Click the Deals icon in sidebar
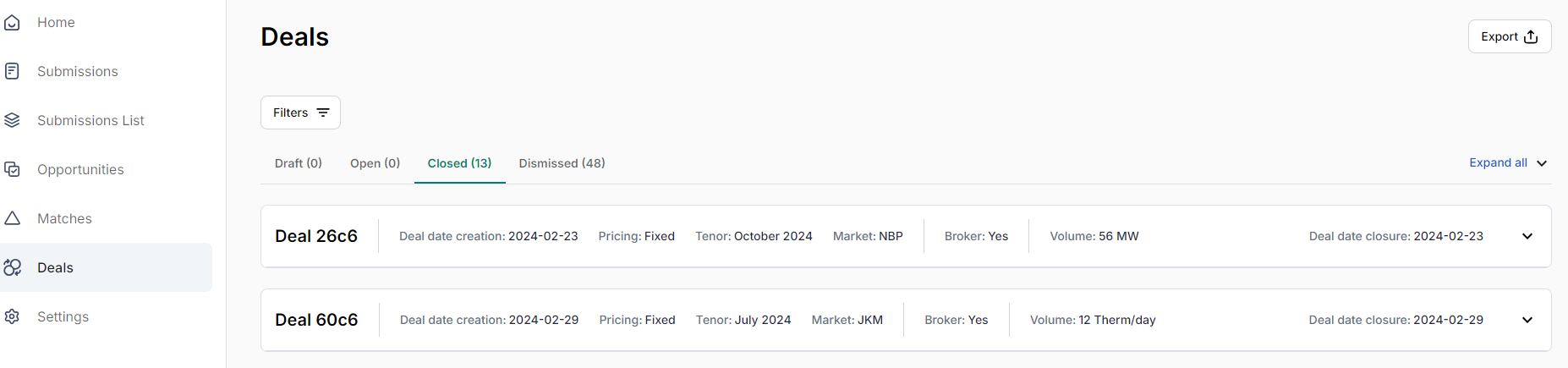 pyautogui.click(x=12, y=267)
